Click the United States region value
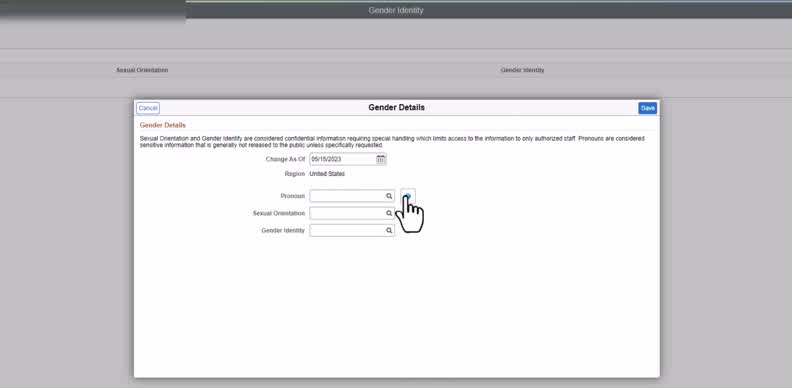The image size is (792, 388). click(327, 174)
